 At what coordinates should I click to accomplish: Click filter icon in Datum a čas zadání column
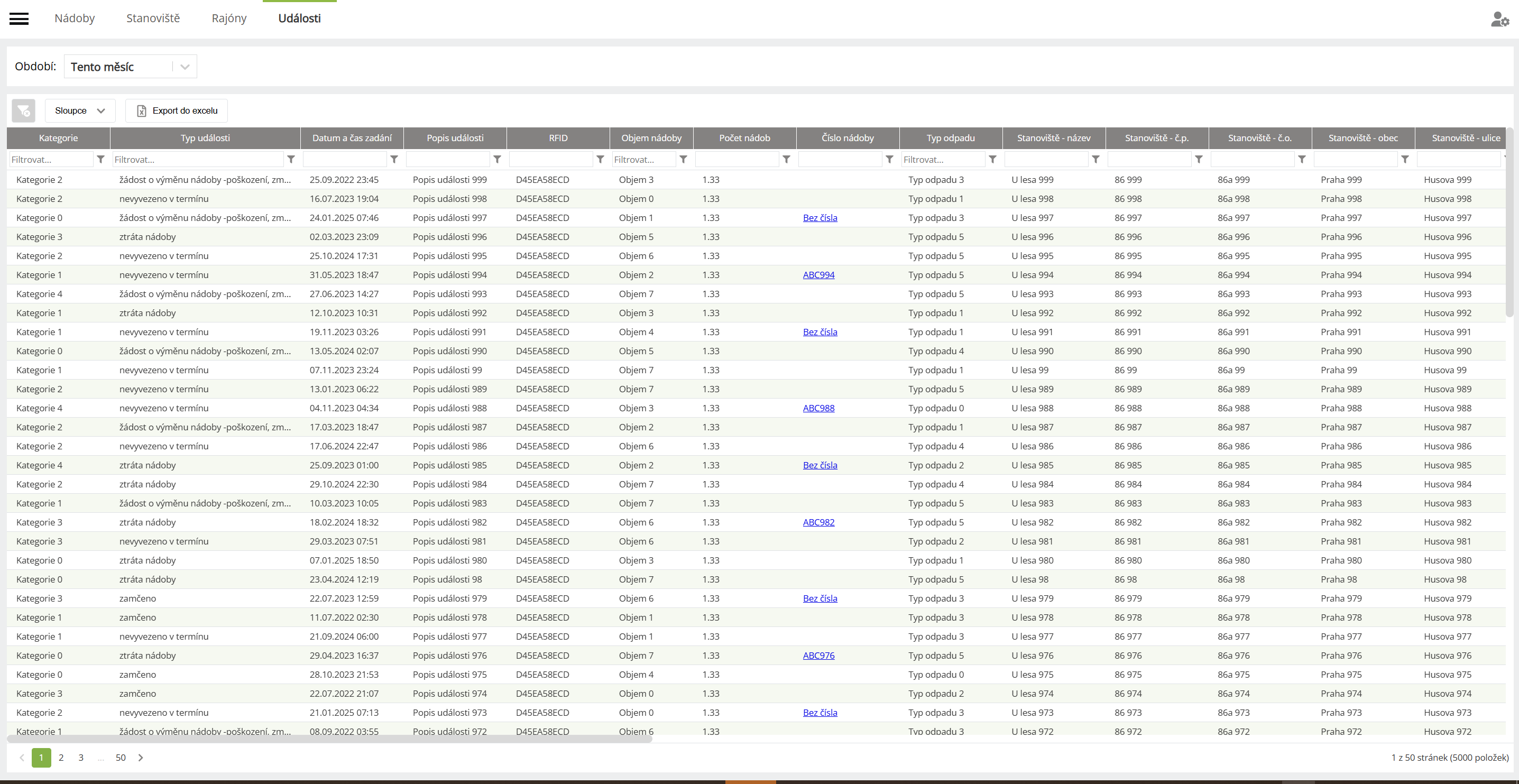[394, 159]
